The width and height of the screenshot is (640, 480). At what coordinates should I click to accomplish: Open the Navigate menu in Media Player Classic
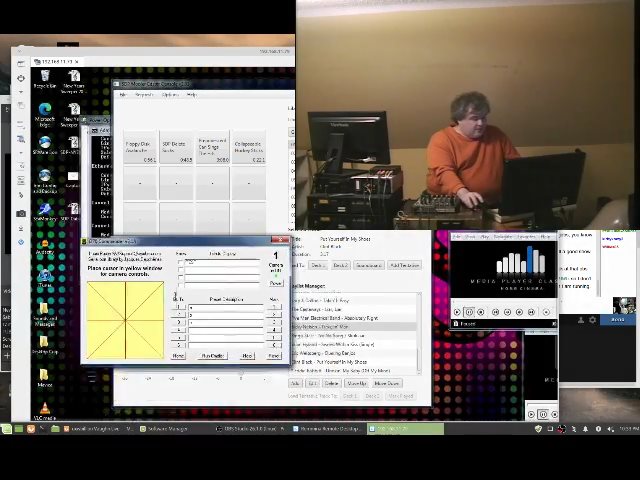click(x=502, y=236)
